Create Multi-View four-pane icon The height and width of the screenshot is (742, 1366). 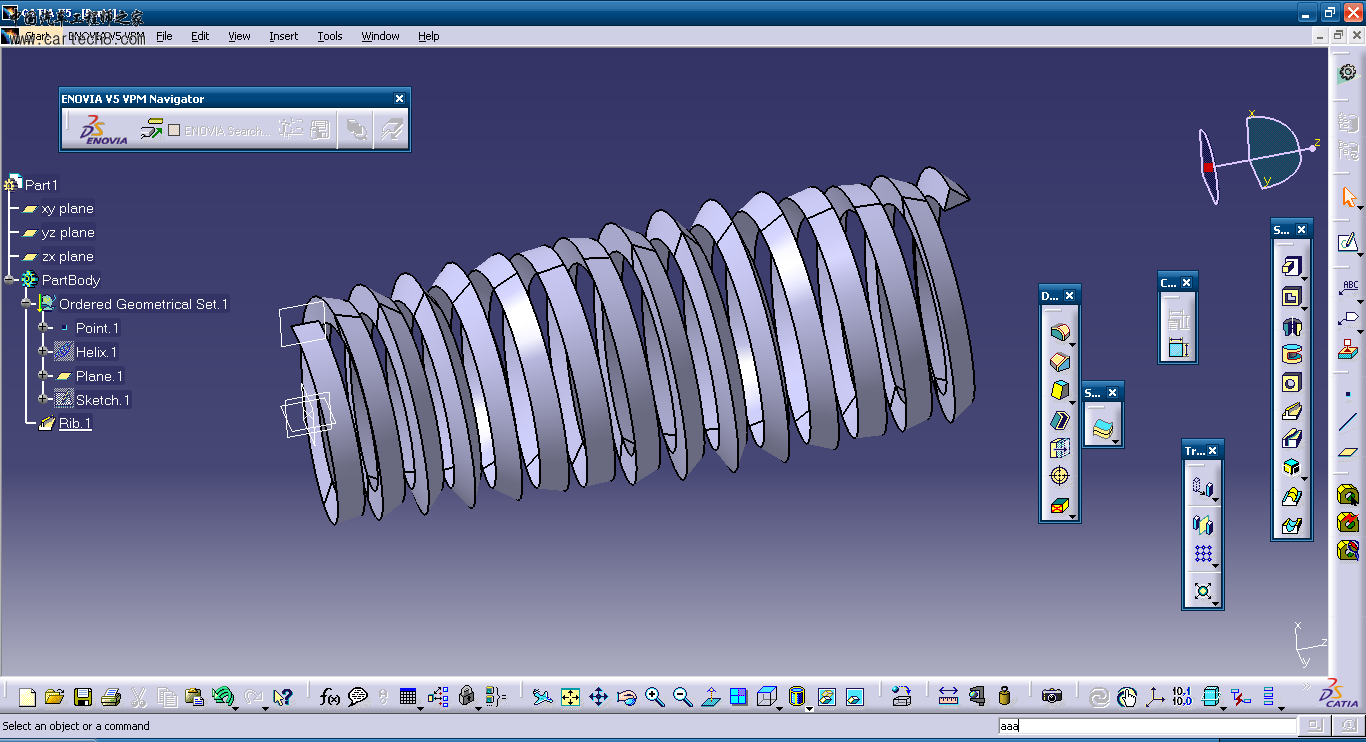(x=738, y=697)
